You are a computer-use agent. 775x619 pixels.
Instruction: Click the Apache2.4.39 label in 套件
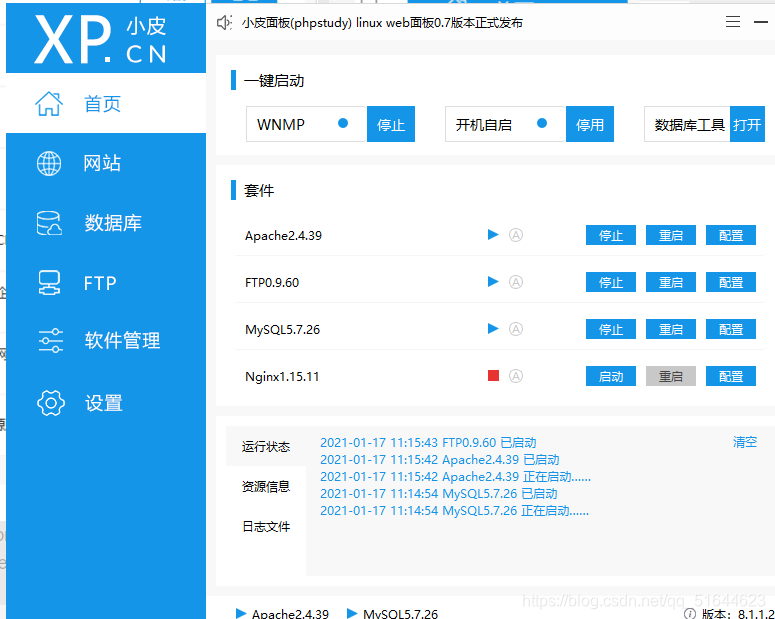[x=283, y=236]
